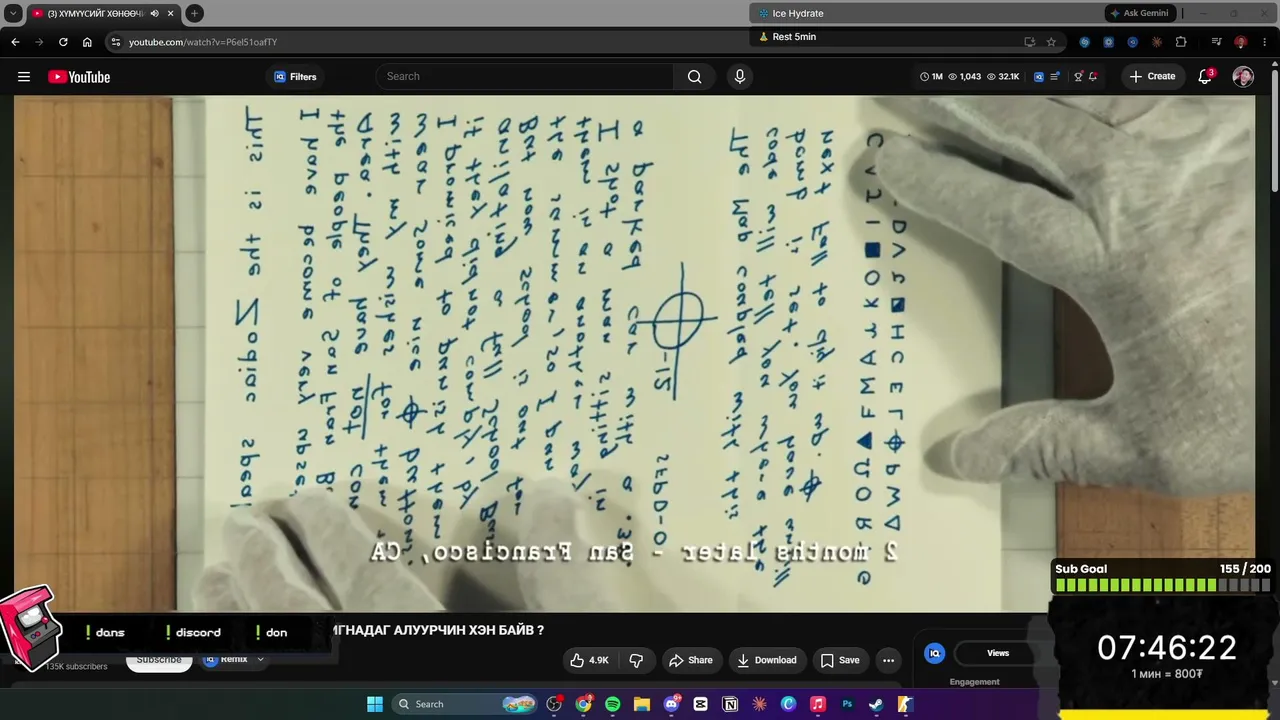Open more actions three-dot menu
This screenshot has height=720, width=1280.
(888, 660)
